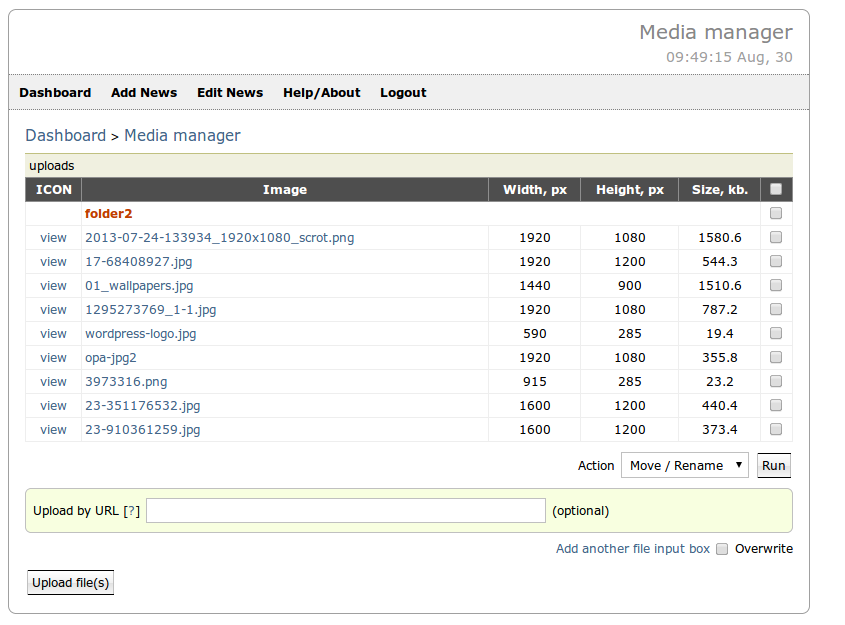This screenshot has width=845, height=625.
Task: Open the Dashboard menu item
Action: pos(55,92)
